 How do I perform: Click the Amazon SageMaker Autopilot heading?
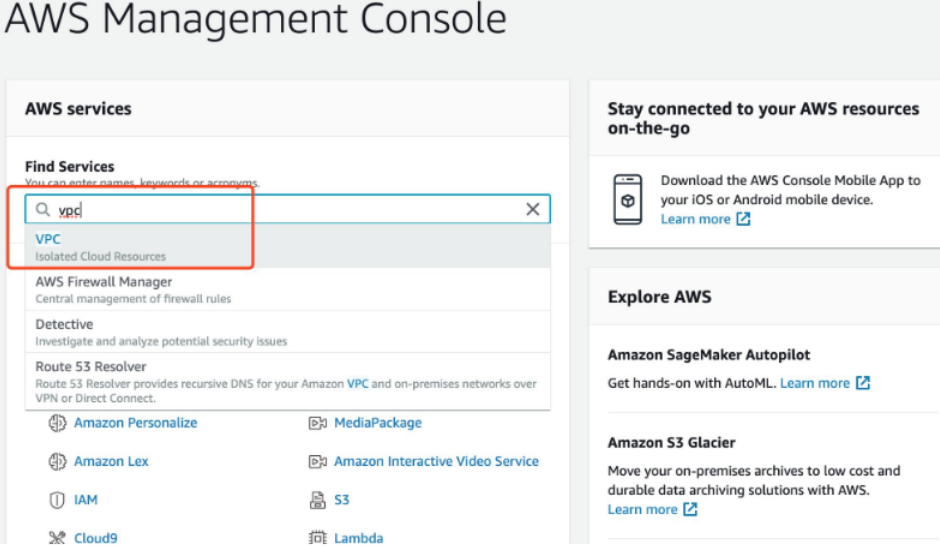(709, 354)
